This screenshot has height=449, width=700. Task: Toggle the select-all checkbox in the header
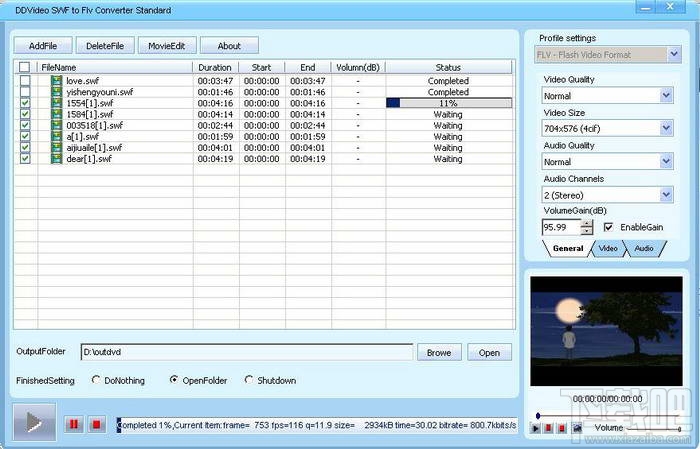click(x=25, y=67)
